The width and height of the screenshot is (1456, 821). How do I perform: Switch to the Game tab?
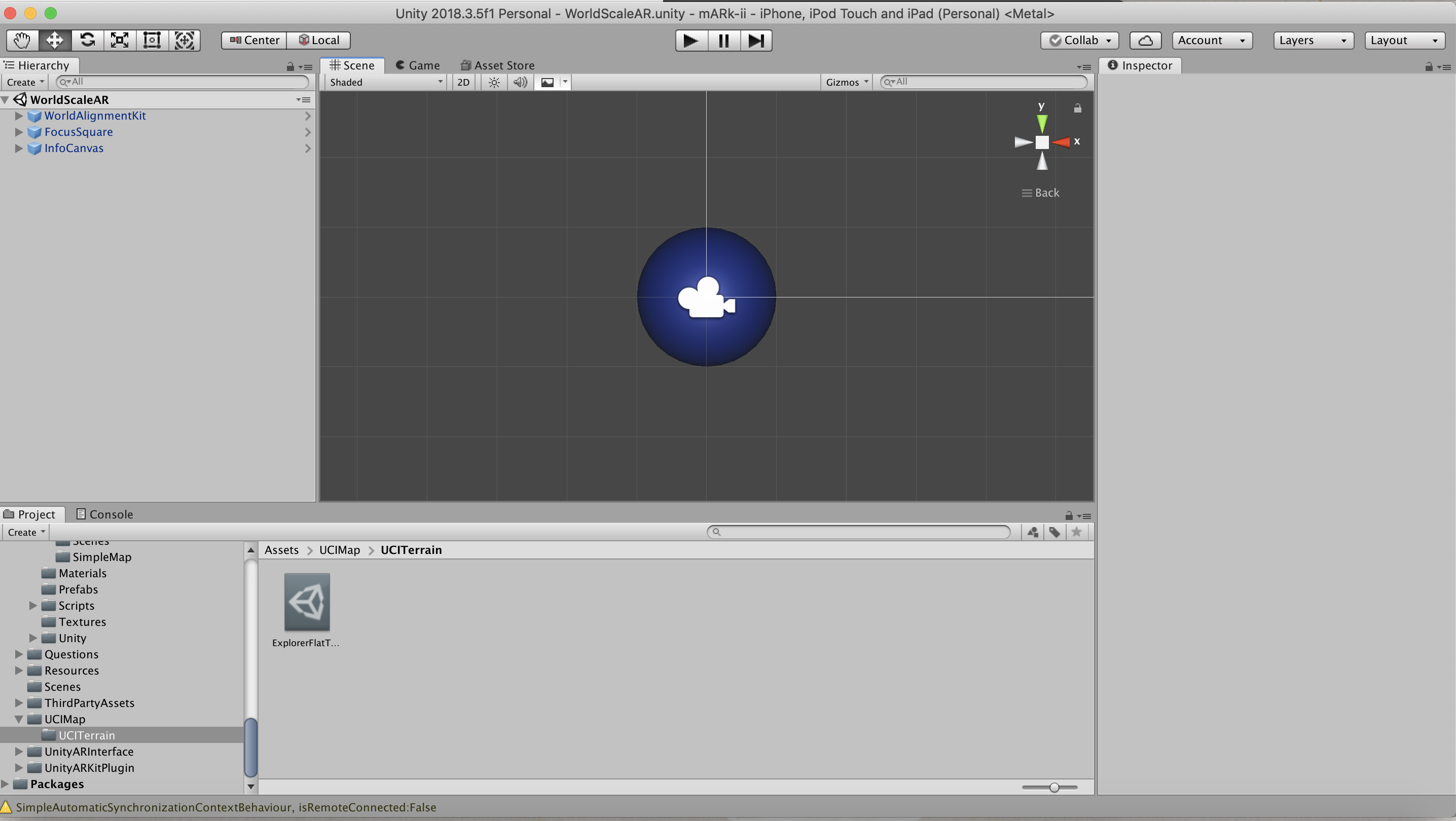418,65
